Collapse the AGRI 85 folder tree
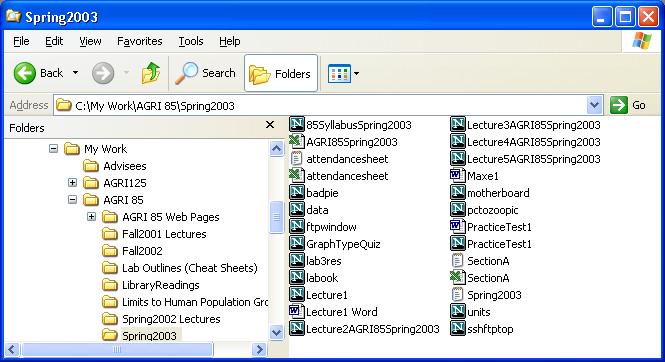The width and height of the screenshot is (665, 362). (x=73, y=200)
